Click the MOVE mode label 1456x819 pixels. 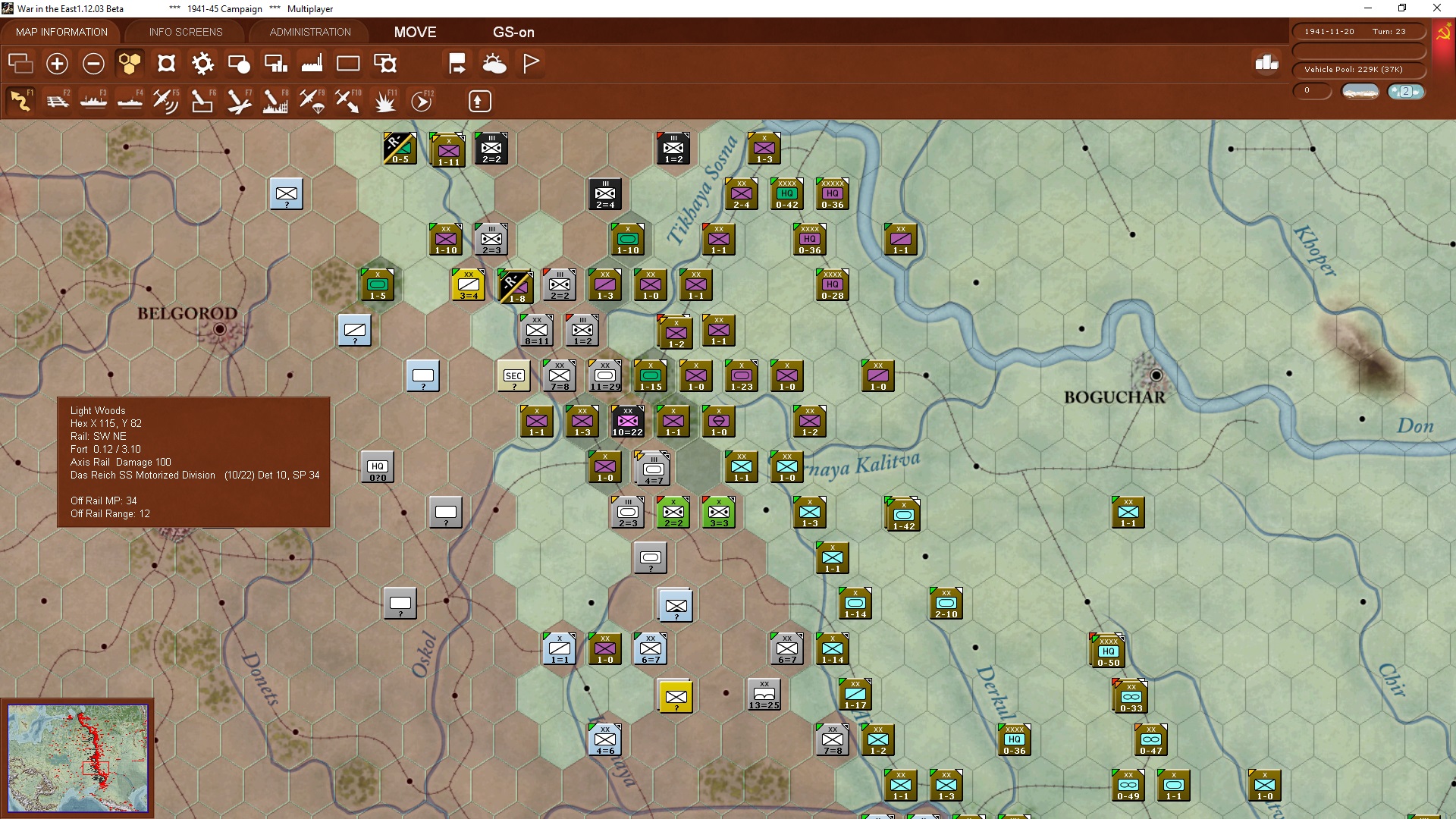pos(415,32)
